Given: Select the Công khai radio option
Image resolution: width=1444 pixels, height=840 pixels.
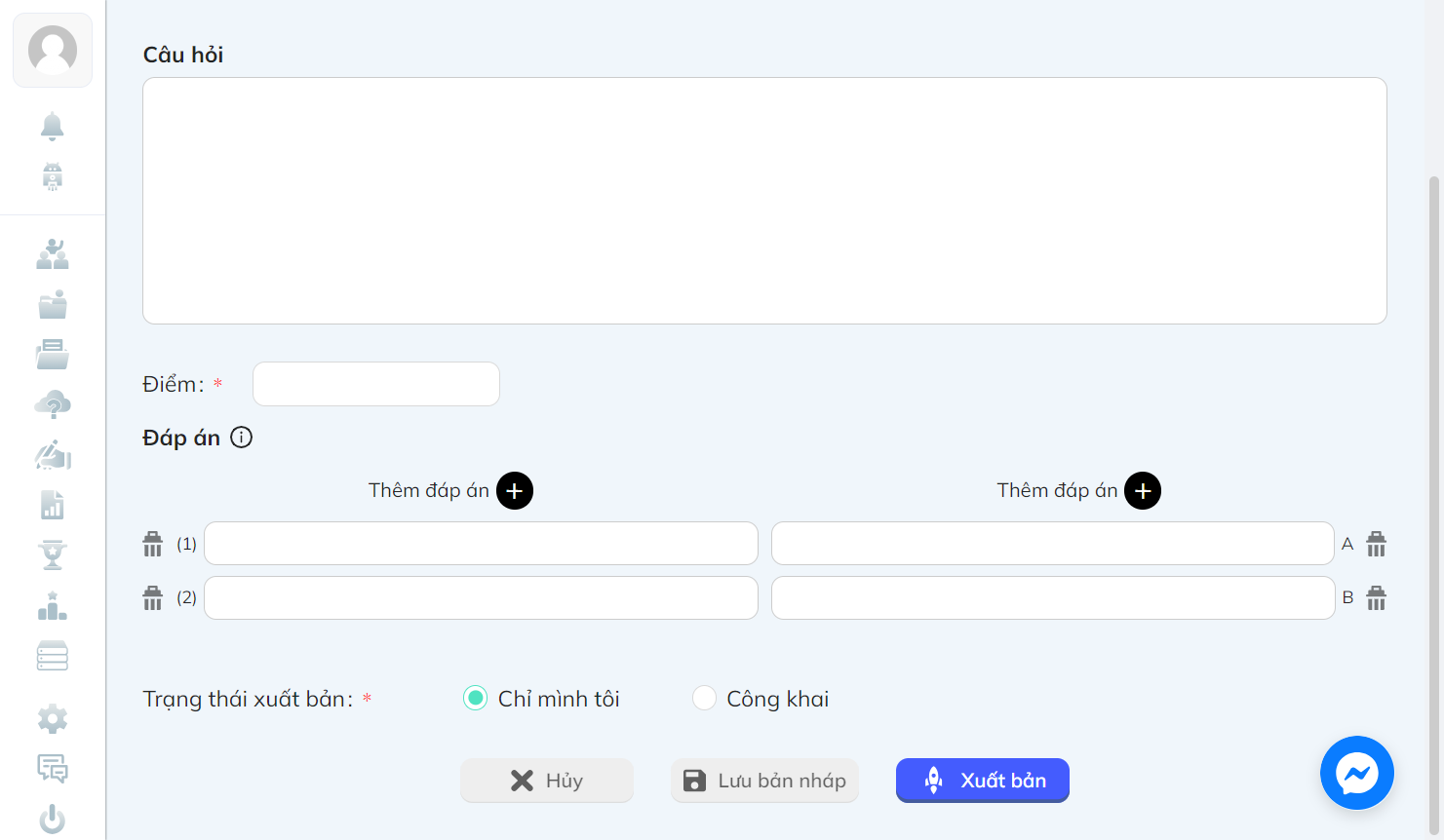Looking at the screenshot, I should click(704, 698).
